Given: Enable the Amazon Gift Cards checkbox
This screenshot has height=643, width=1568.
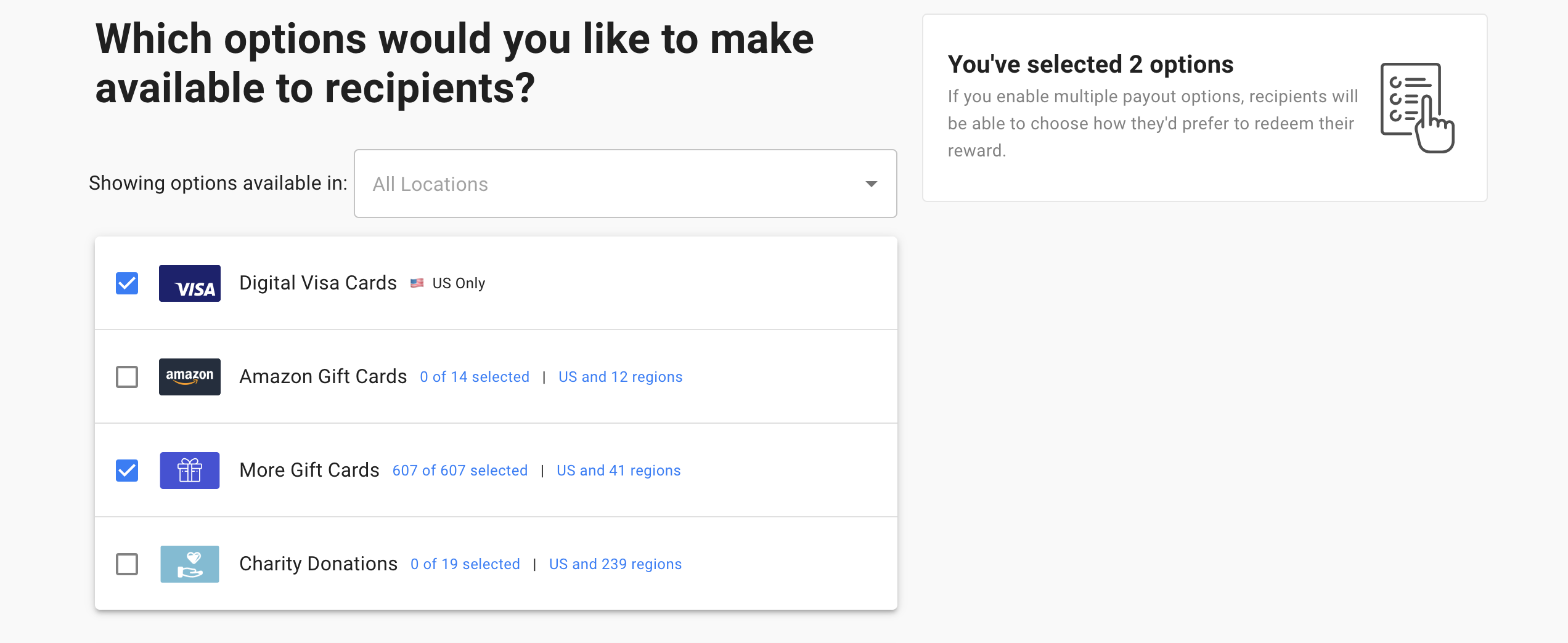Looking at the screenshot, I should 127,377.
